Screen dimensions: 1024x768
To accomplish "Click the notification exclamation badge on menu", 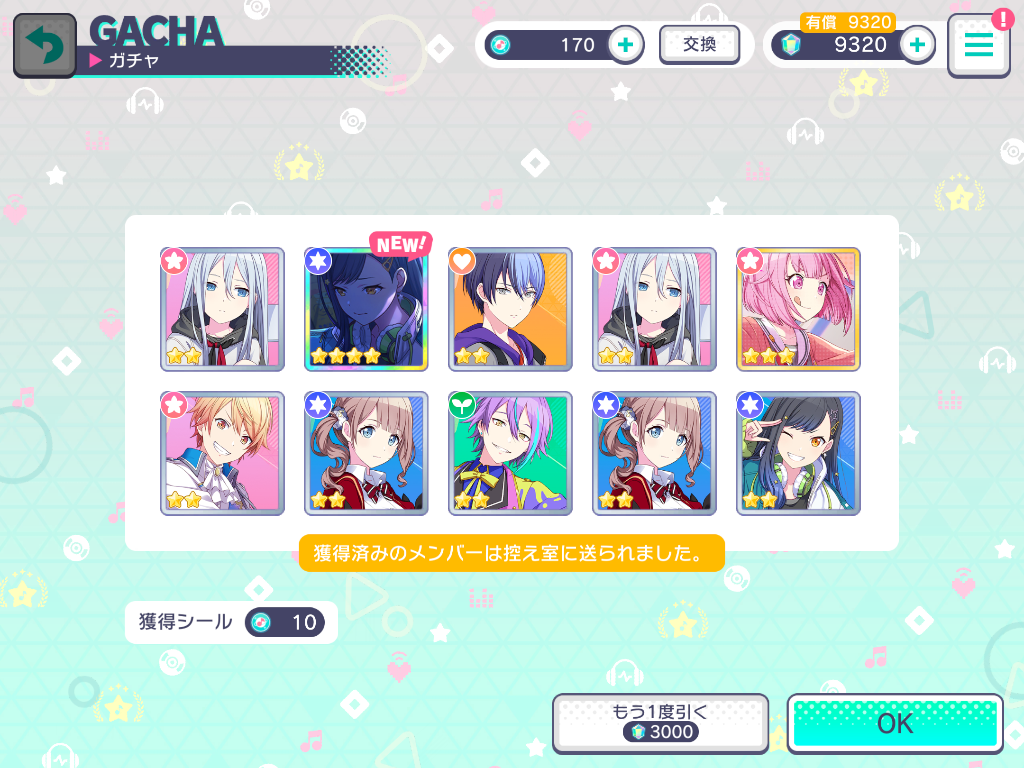I will point(1002,20).
